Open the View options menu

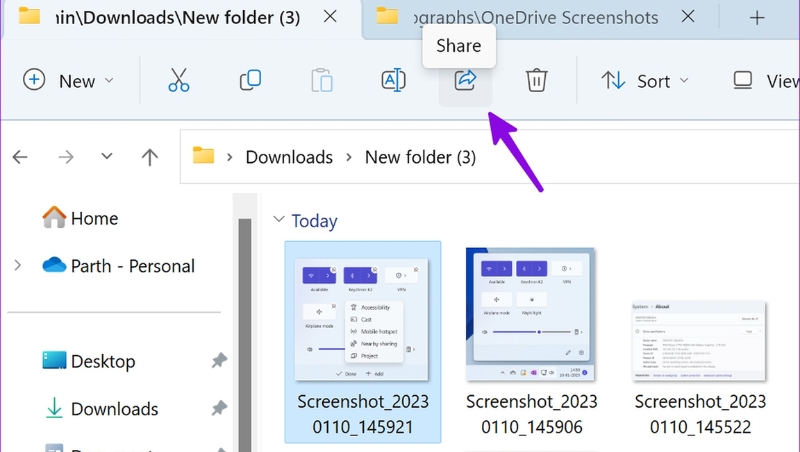pyautogui.click(x=765, y=81)
